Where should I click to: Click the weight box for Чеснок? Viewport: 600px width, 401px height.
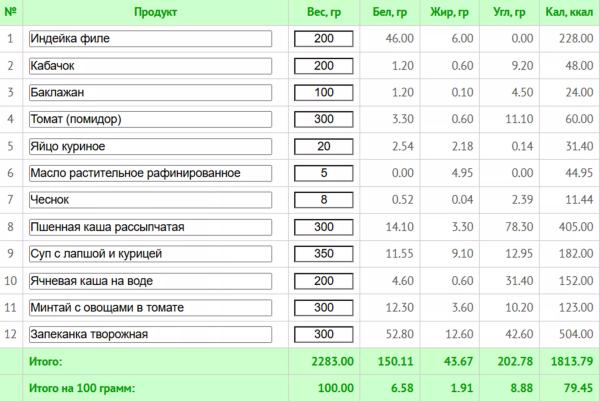[324, 200]
